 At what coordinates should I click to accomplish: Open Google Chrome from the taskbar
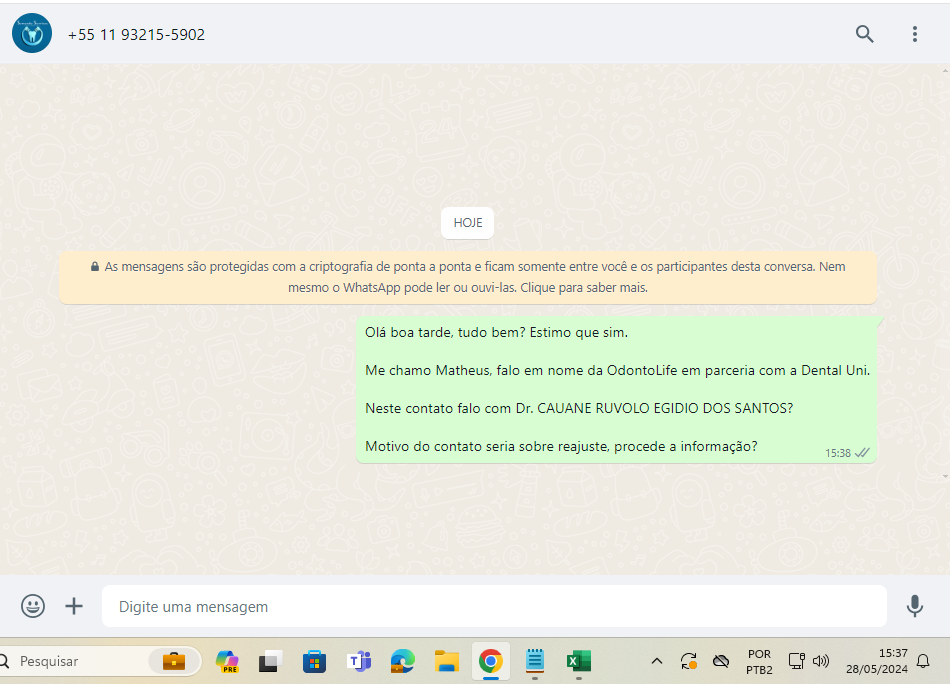coord(490,661)
